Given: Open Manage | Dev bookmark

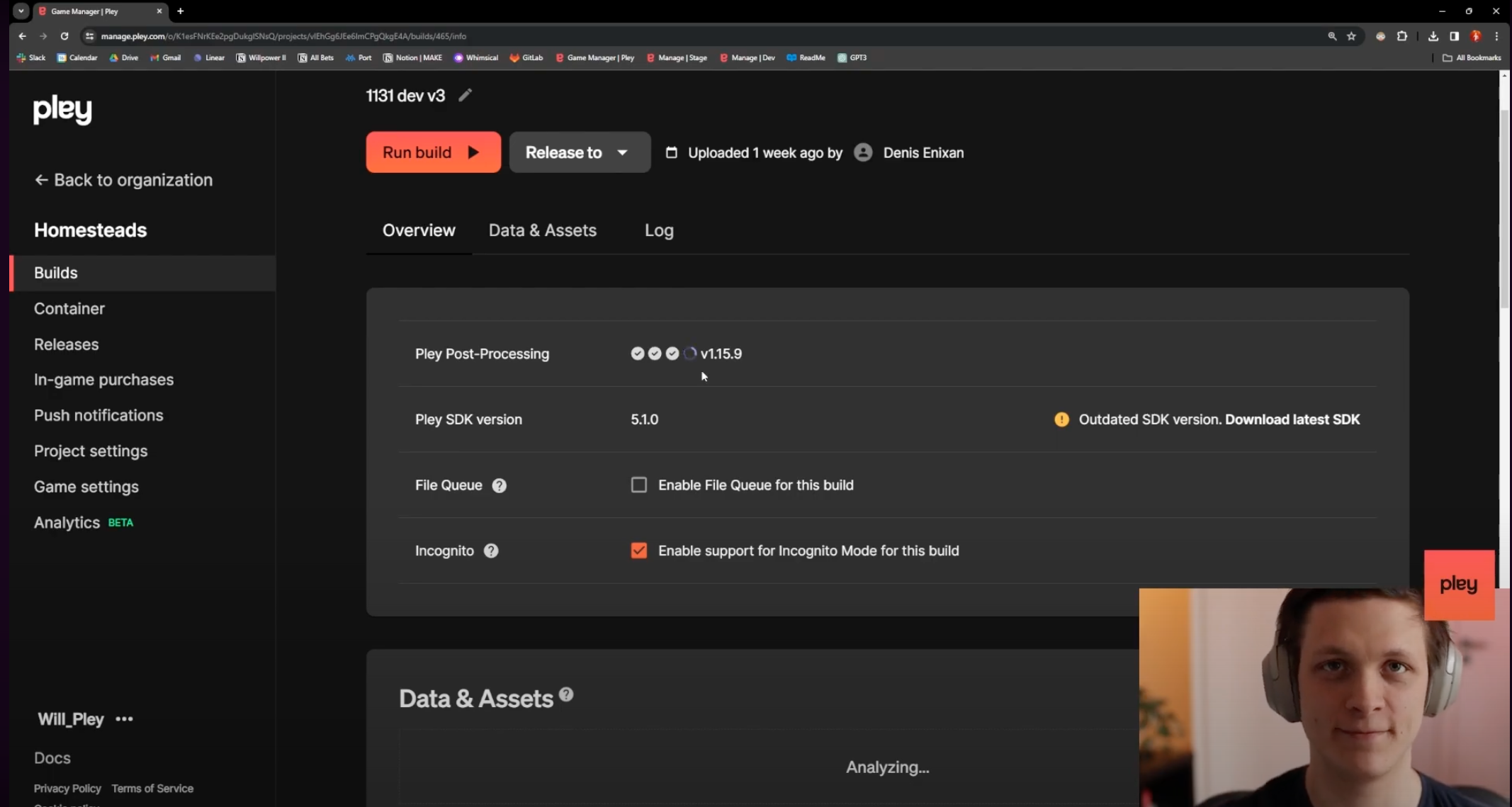Looking at the screenshot, I should [747, 57].
